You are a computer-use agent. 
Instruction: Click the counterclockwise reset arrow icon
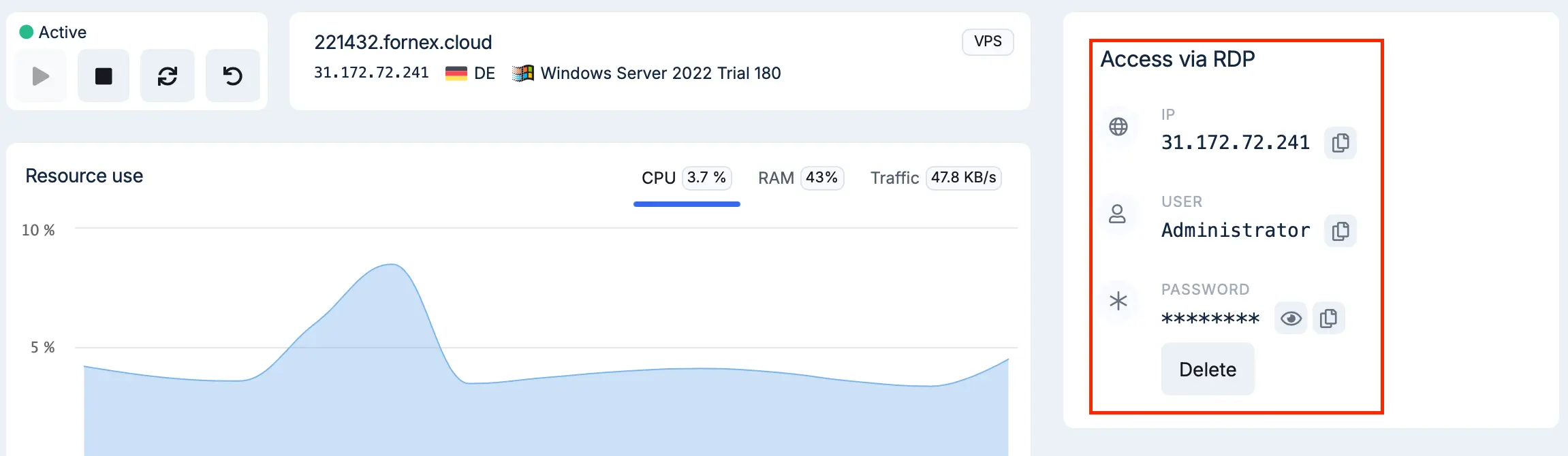233,76
